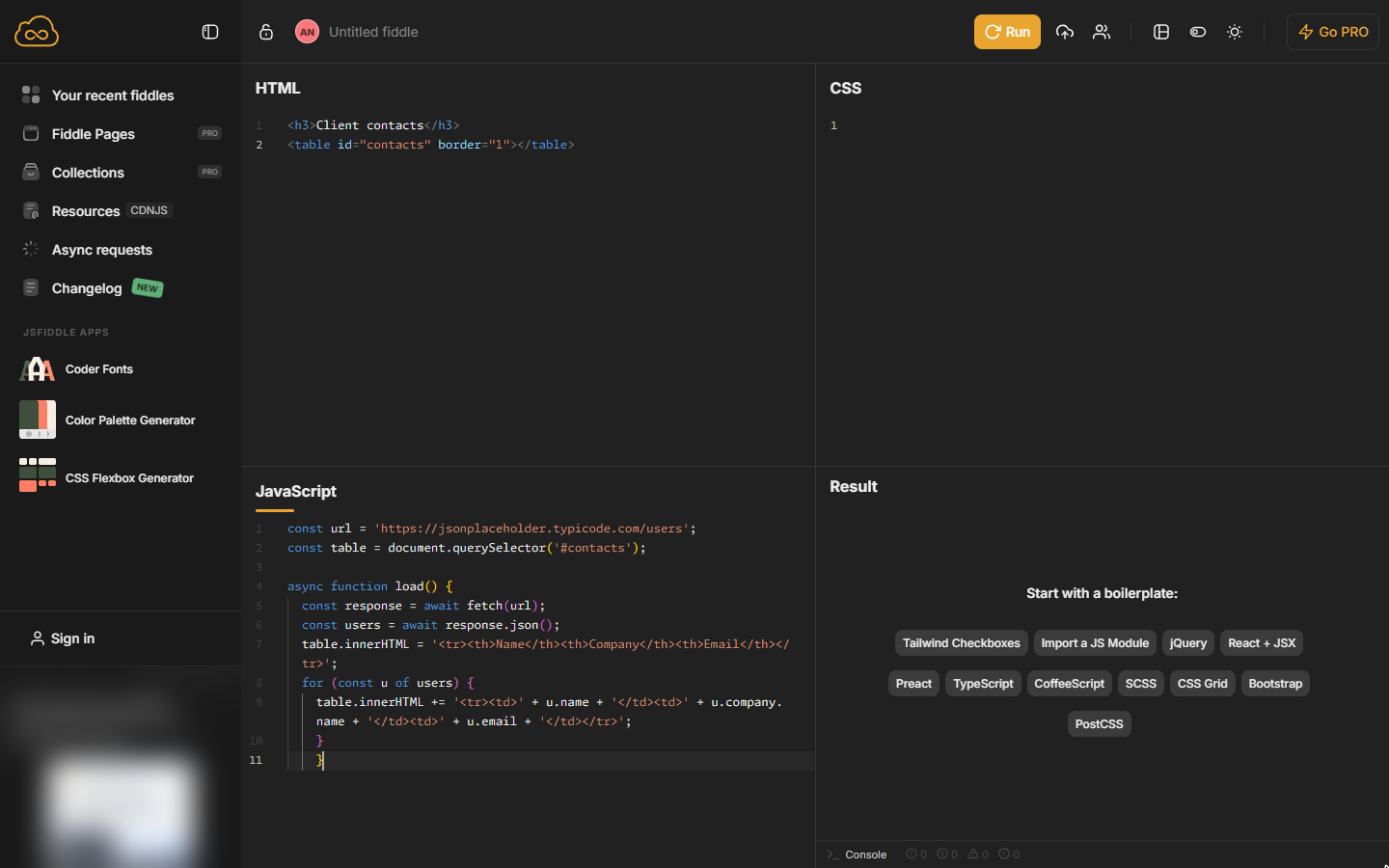This screenshot has height=868, width=1389.
Task: Open the Async requests item
Action: pyautogui.click(x=102, y=249)
